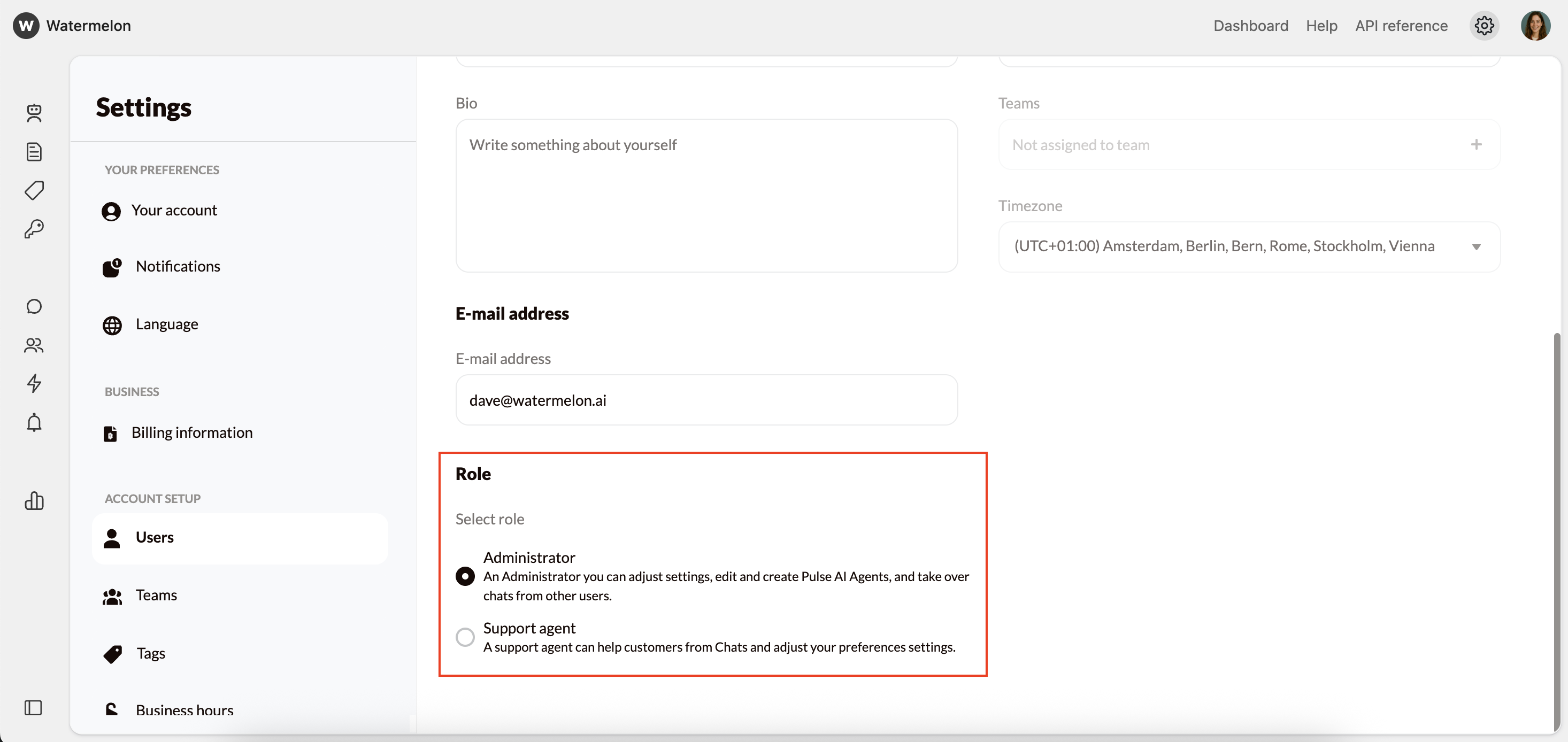This screenshot has height=742, width=1568.
Task: Select the Administrator role
Action: pos(465,576)
